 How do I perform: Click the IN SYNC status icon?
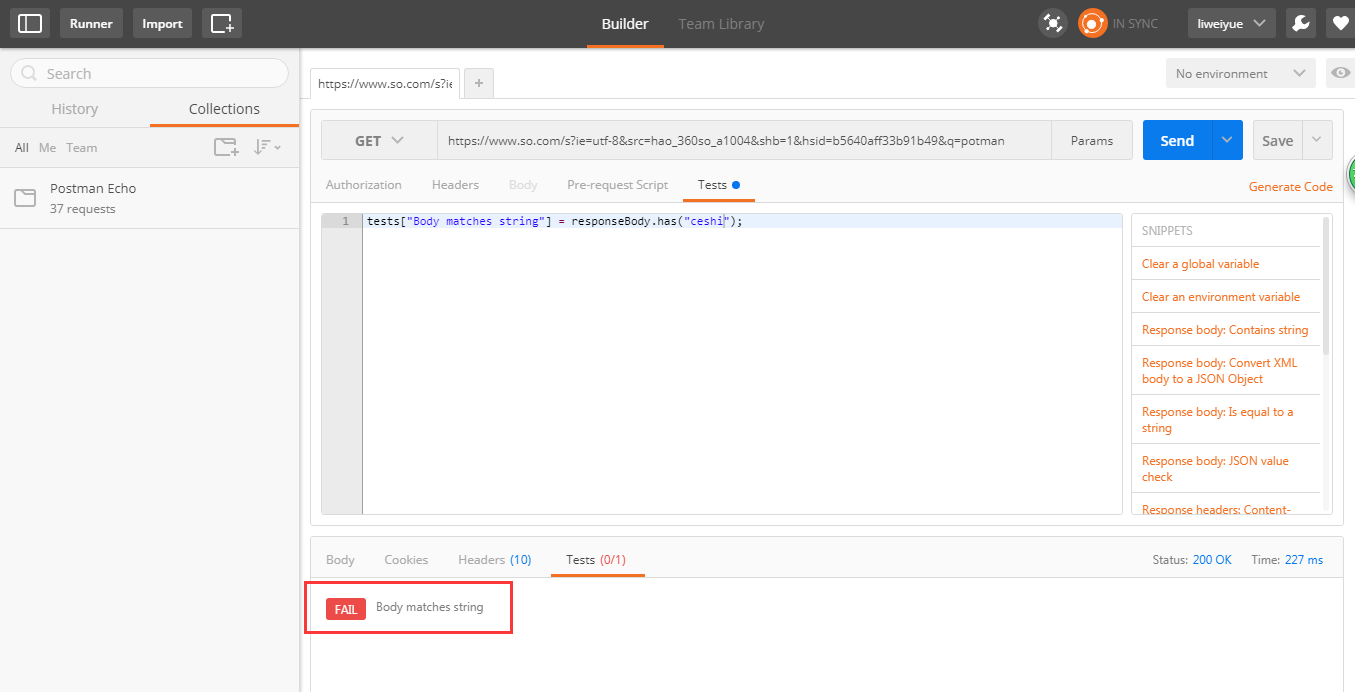1092,23
